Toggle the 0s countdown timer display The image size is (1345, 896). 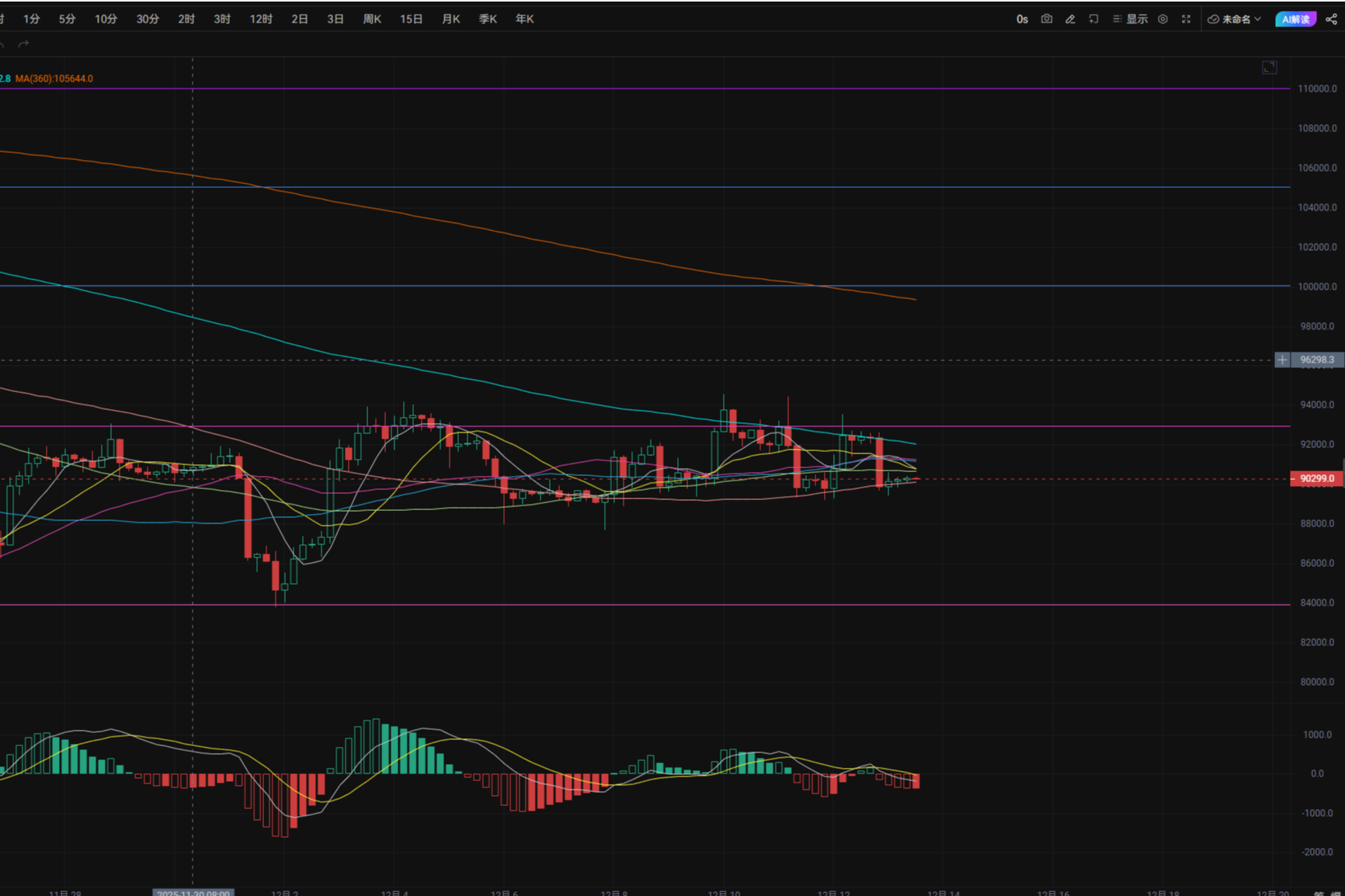tap(1022, 19)
